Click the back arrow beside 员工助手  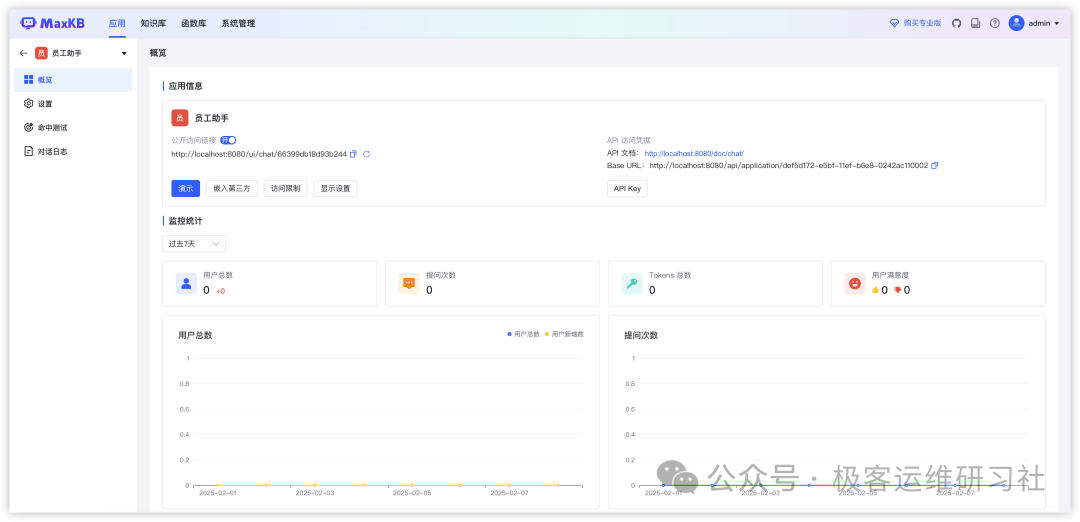point(24,53)
